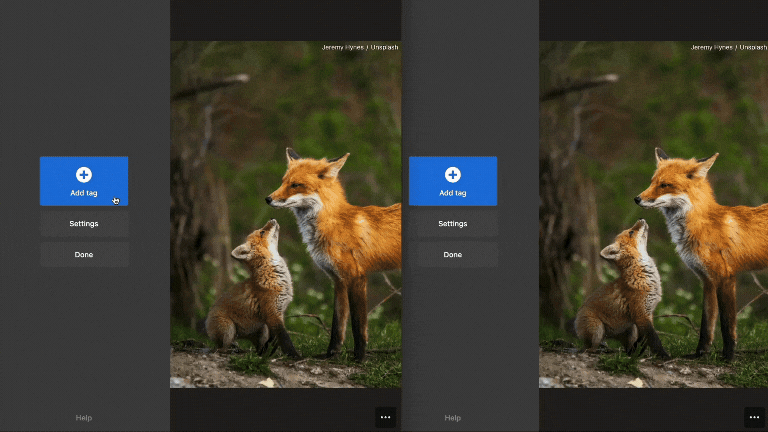Screen dimensions: 768x432
Task: Click the left fox photo
Action: (286, 215)
